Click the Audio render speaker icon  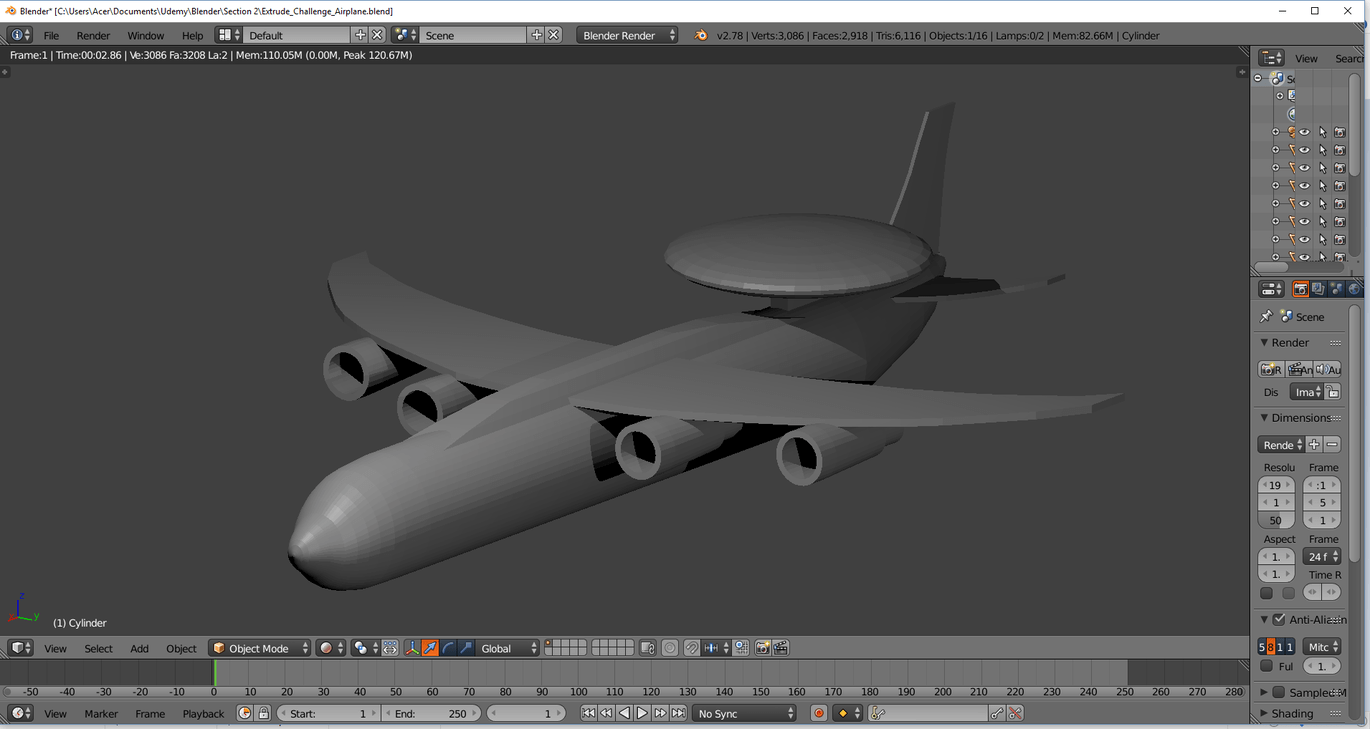[1326, 368]
